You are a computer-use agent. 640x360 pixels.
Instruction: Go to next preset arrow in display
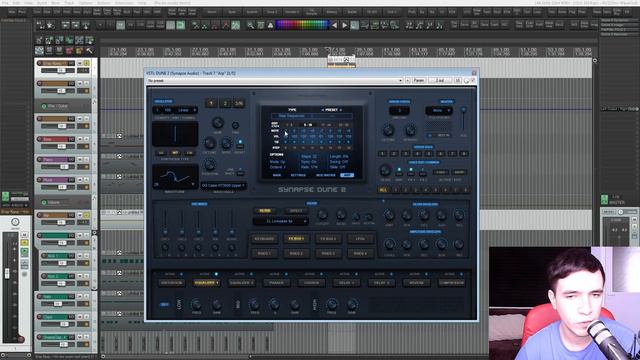coord(340,110)
